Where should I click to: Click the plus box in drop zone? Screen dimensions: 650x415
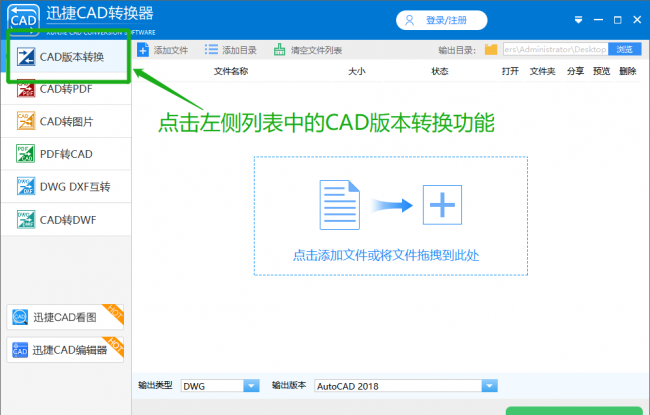click(442, 205)
